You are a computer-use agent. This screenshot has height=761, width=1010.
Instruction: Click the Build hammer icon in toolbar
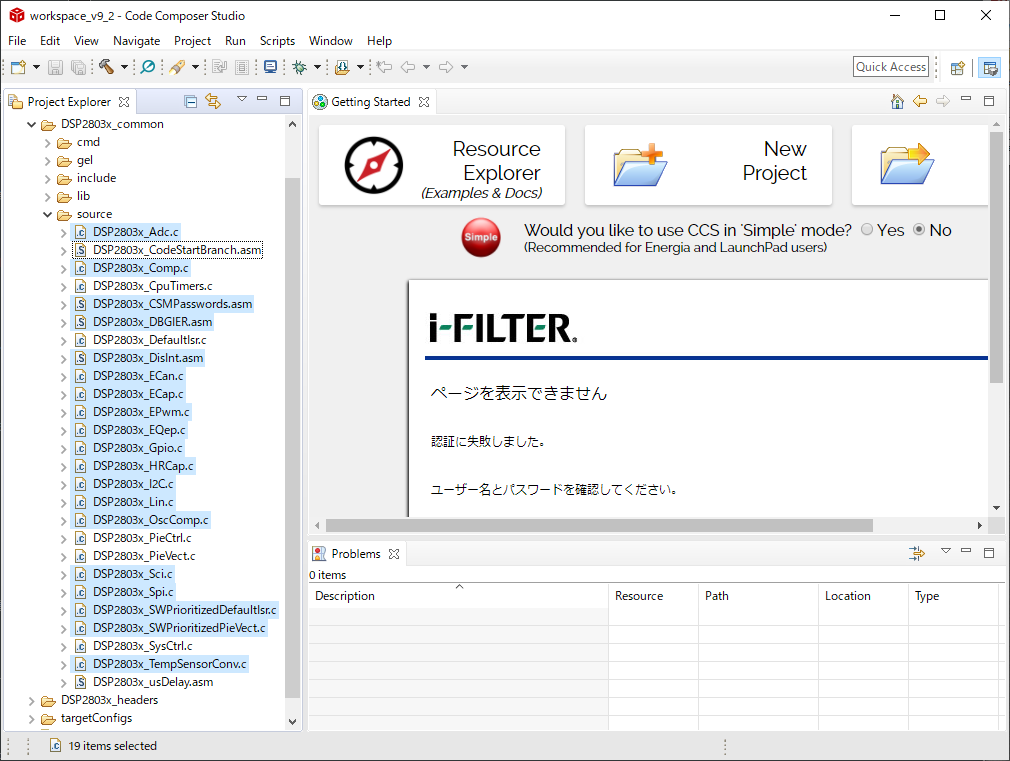click(106, 67)
